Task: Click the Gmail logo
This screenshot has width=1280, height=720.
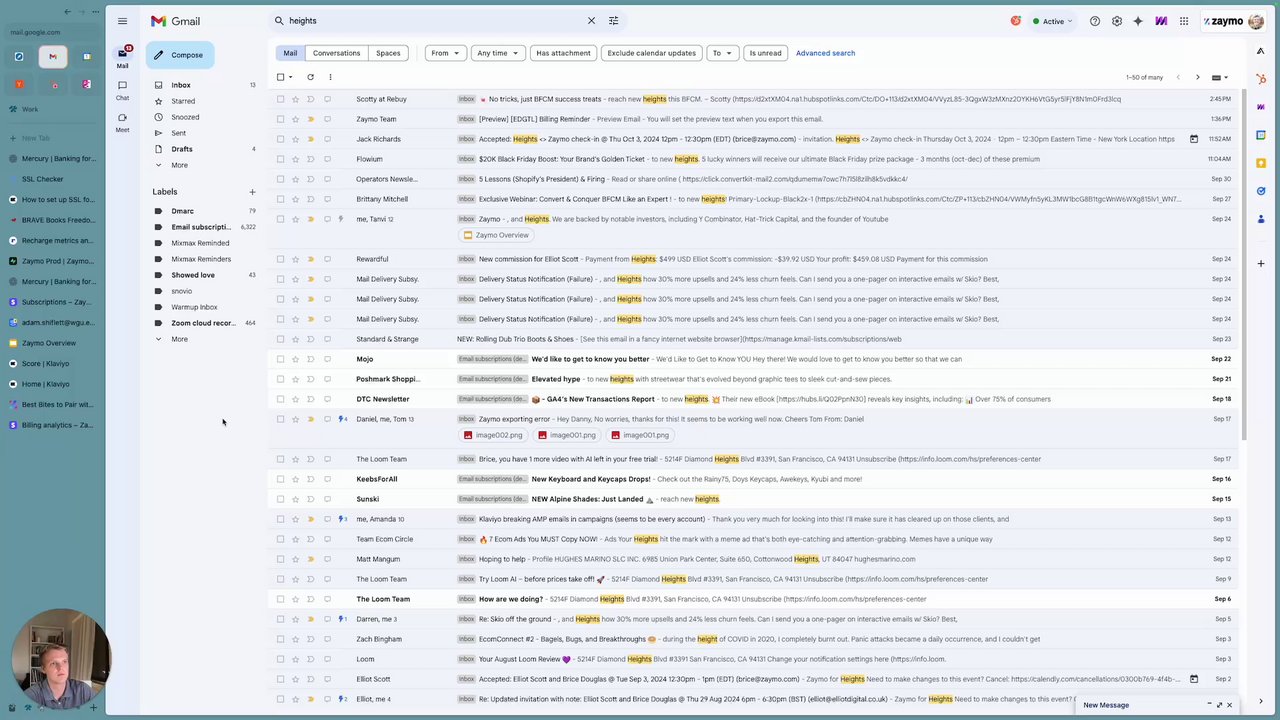Action: [175, 21]
